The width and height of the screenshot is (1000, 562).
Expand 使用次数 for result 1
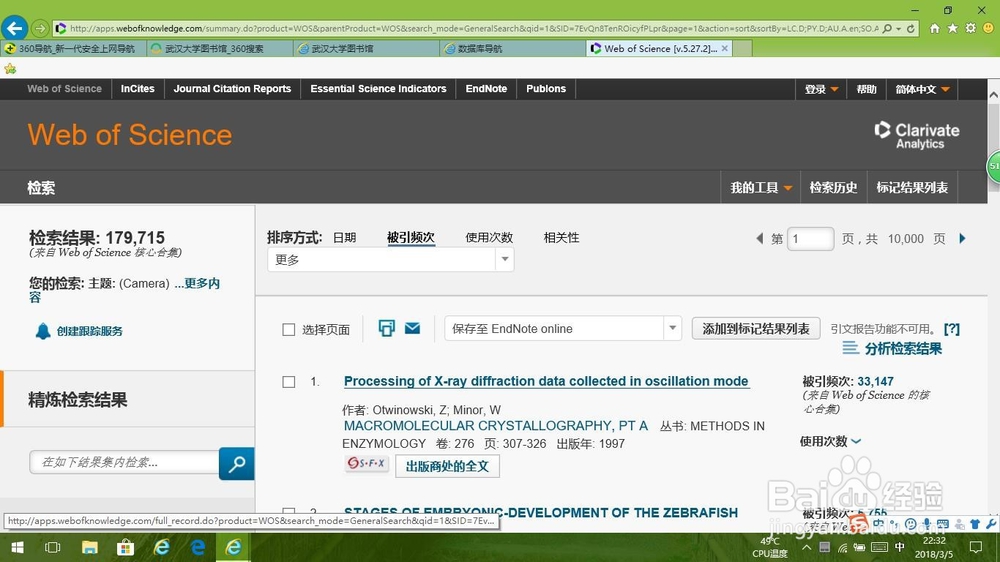click(830, 441)
